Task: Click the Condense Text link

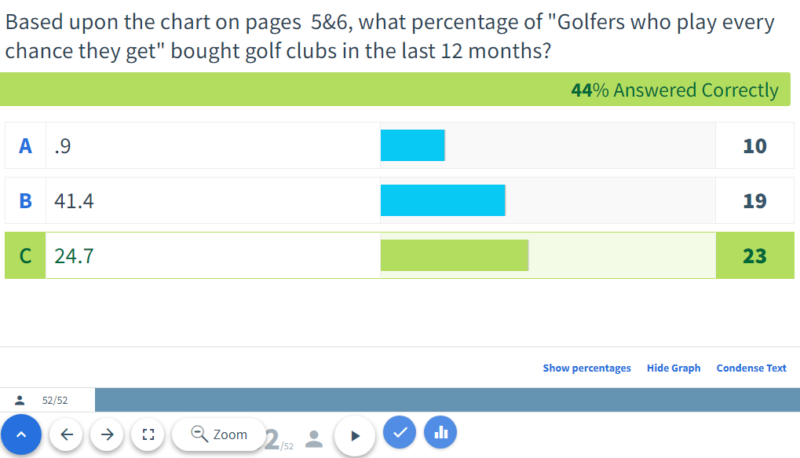Action: 751,368
